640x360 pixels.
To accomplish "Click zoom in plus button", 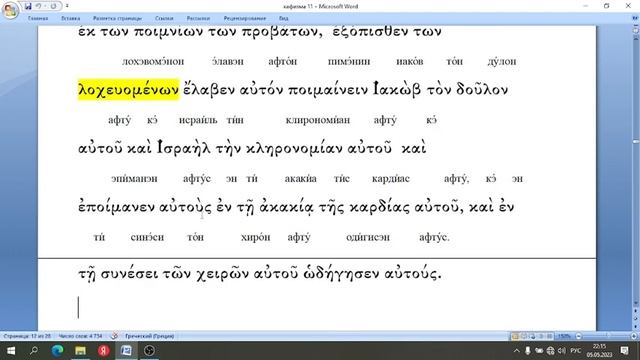I will tap(634, 336).
